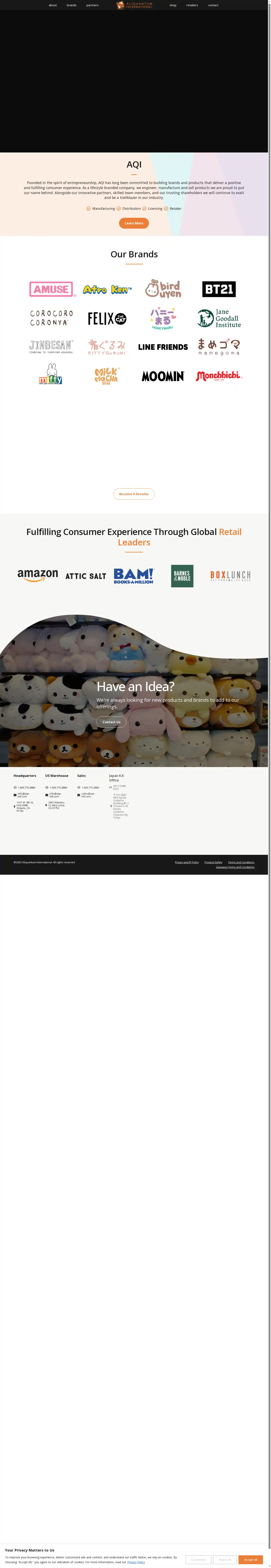The width and height of the screenshot is (271, 1568).
Task: Select the BT21 brand logo
Action: click(x=219, y=289)
